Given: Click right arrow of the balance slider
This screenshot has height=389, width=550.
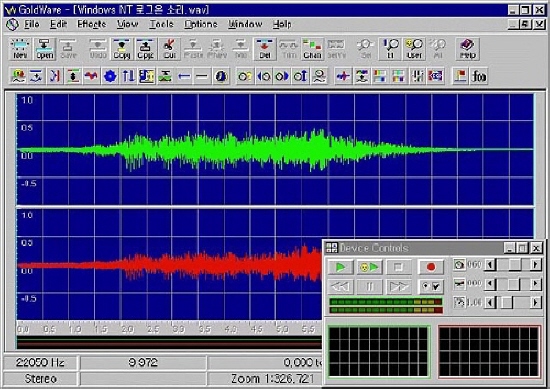Looking at the screenshot, I should [535, 283].
